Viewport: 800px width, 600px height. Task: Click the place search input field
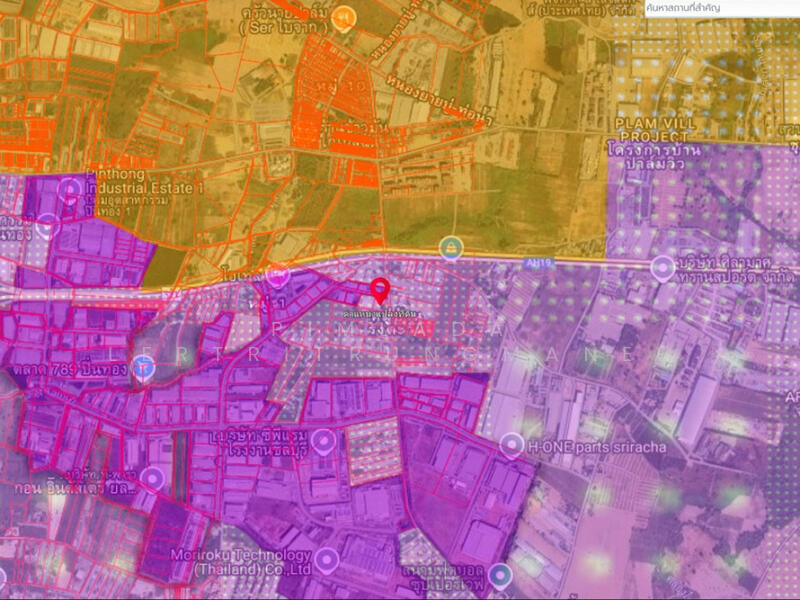[x=762, y=8]
